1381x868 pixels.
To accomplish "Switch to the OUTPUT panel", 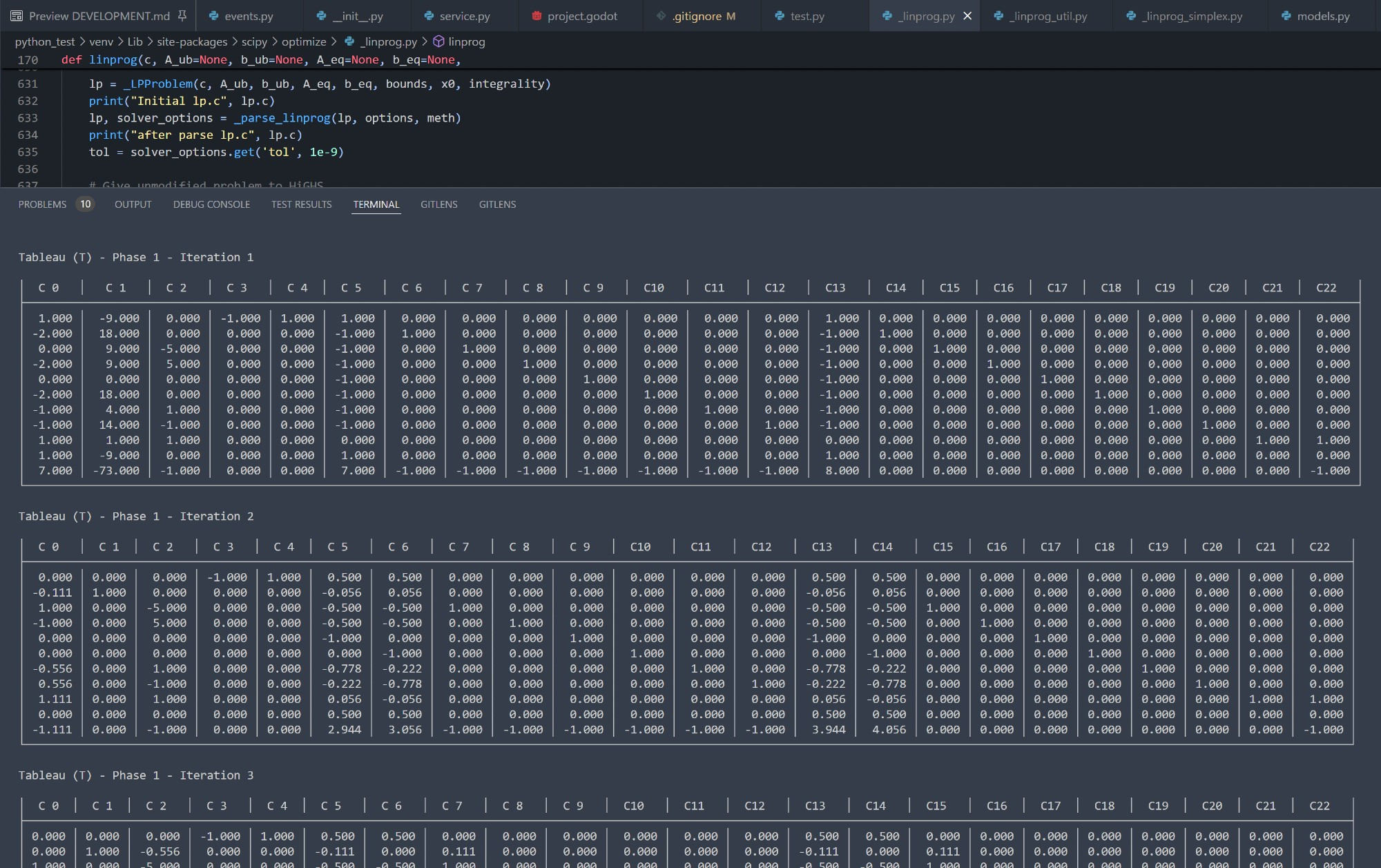I will point(133,204).
